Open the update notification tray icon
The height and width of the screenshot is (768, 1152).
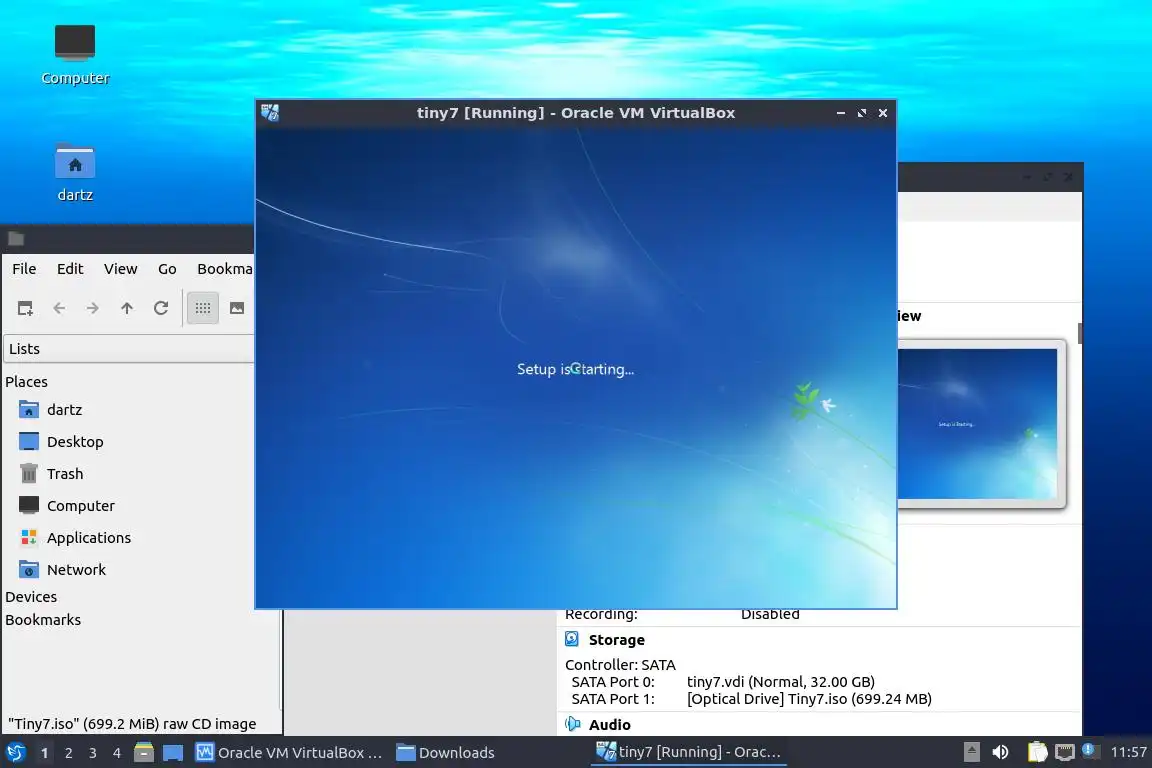1090,750
